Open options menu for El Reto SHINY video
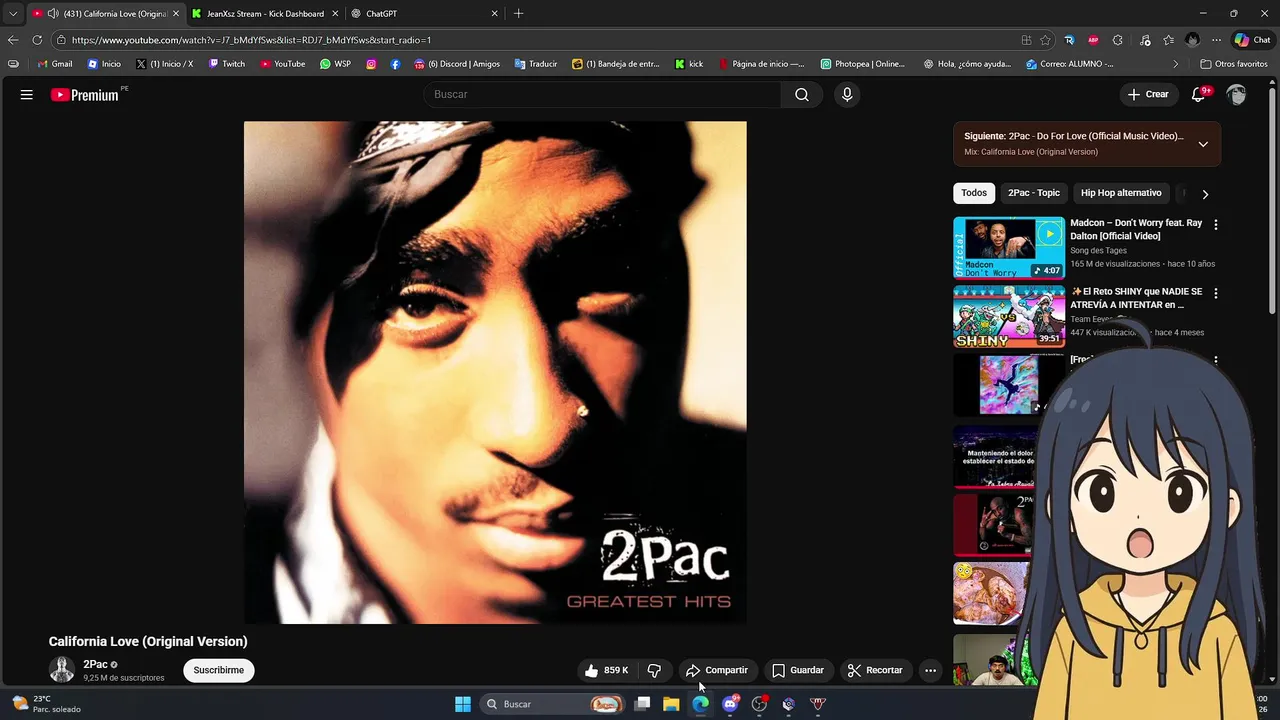 [x=1216, y=294]
